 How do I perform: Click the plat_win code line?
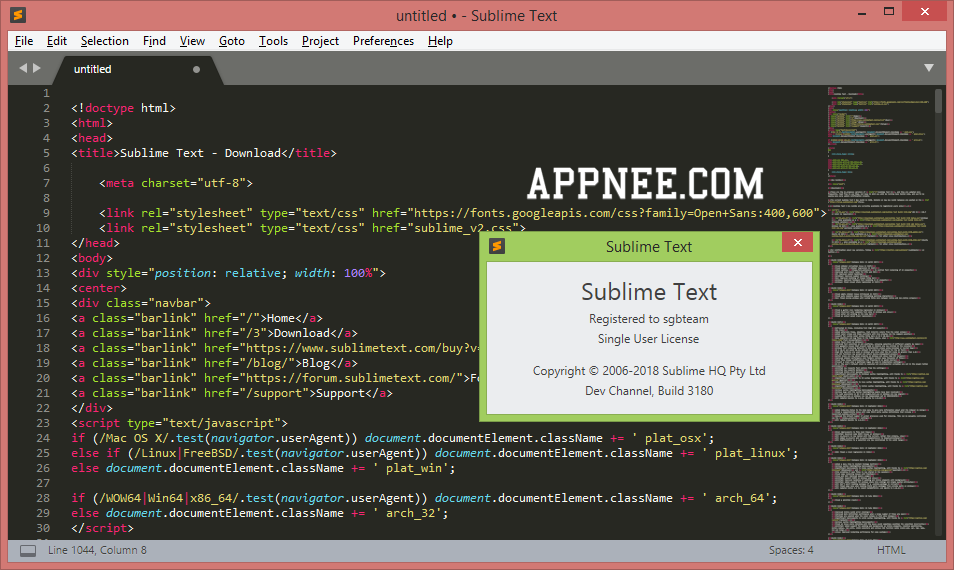pos(263,468)
